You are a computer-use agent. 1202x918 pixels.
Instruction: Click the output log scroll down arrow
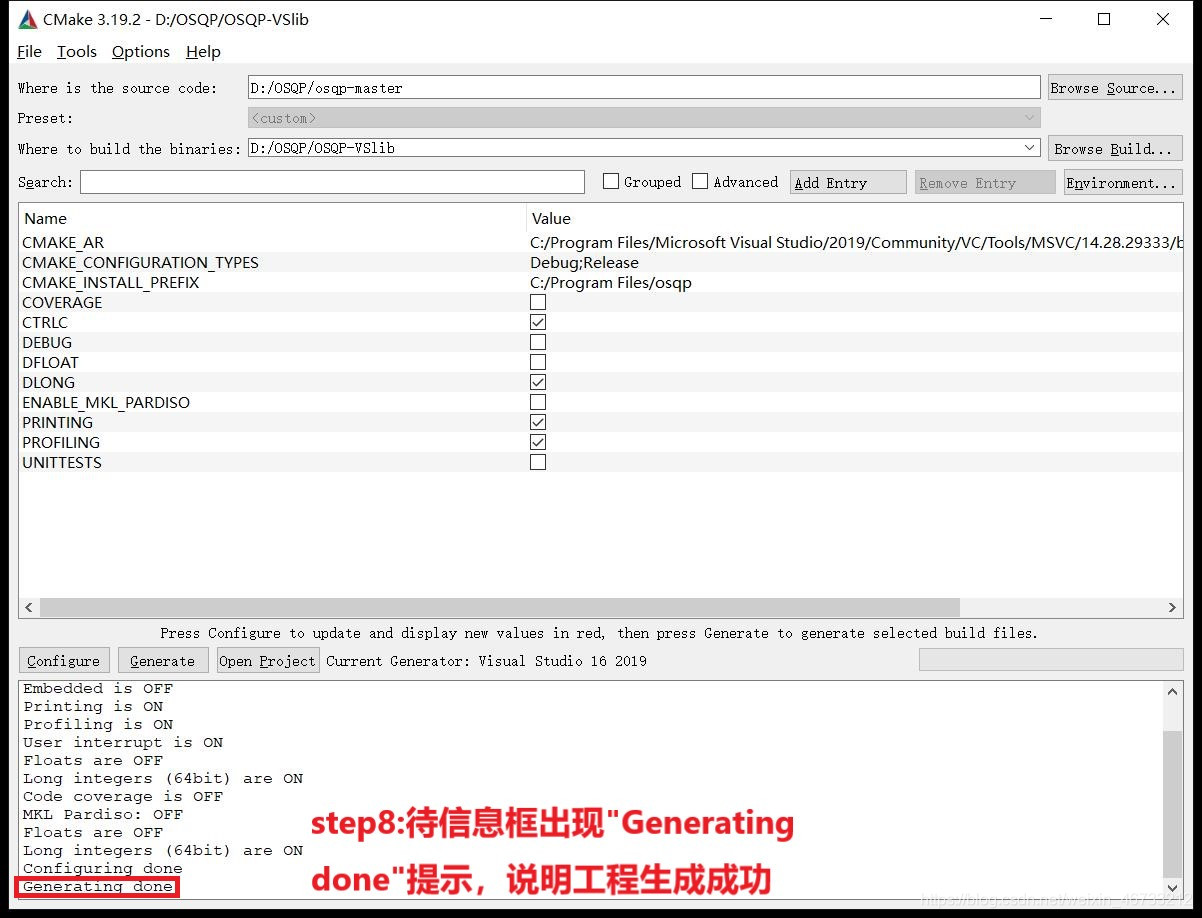pos(1173,887)
